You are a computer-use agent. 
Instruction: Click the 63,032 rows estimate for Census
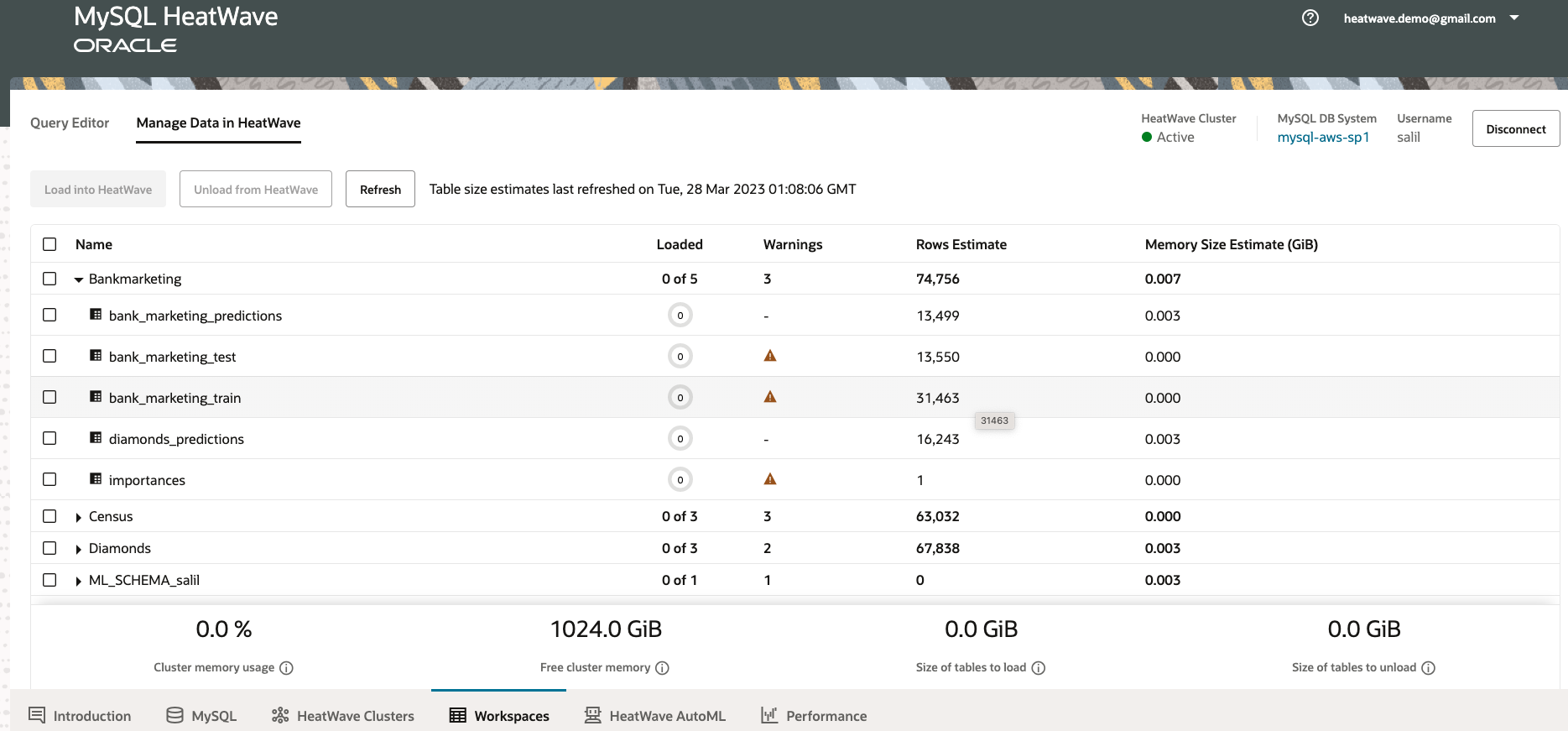point(938,516)
